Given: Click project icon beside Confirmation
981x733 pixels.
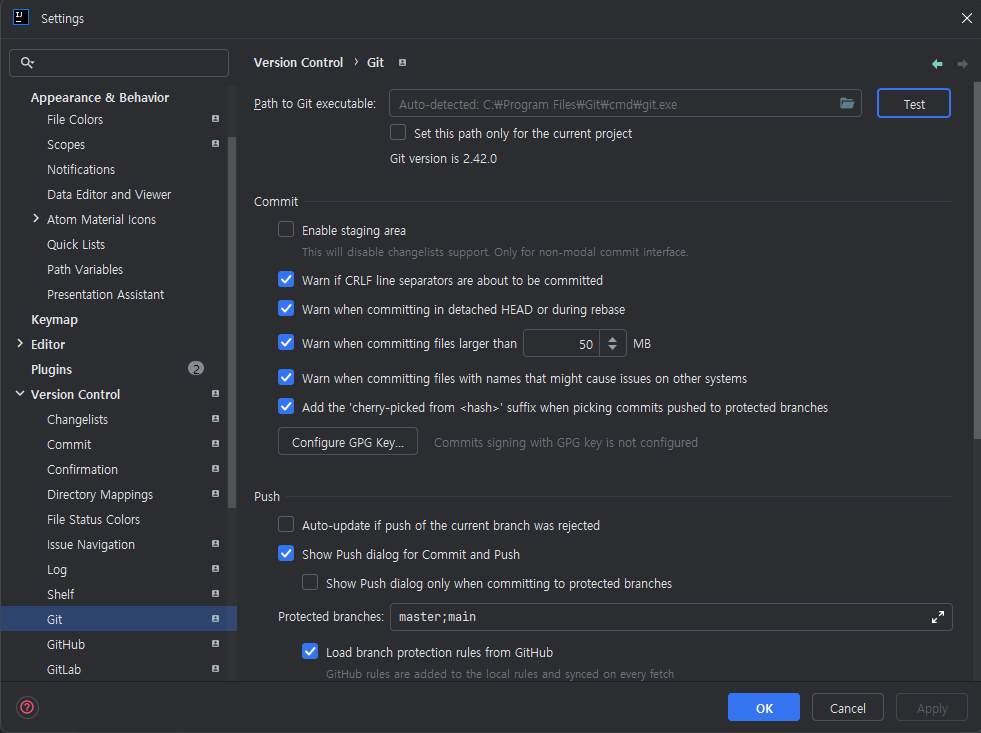Looking at the screenshot, I should [215, 469].
